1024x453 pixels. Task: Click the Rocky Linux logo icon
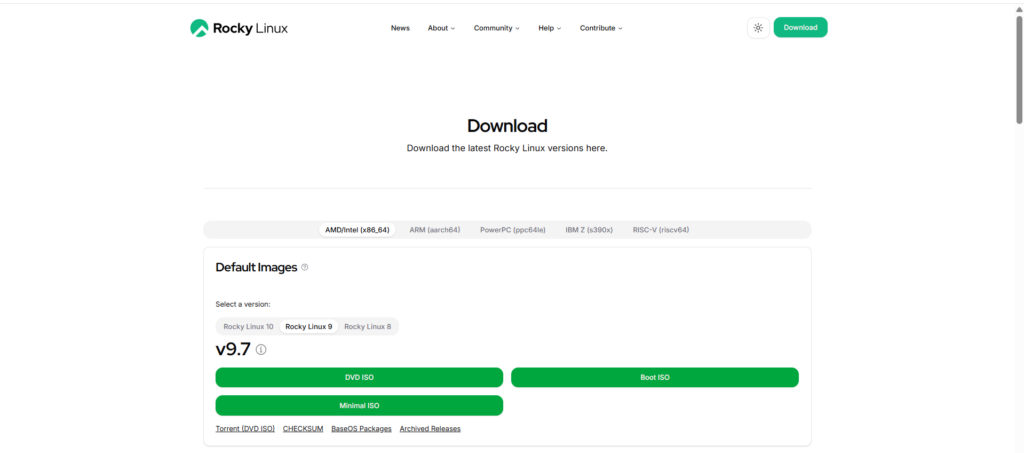(199, 28)
